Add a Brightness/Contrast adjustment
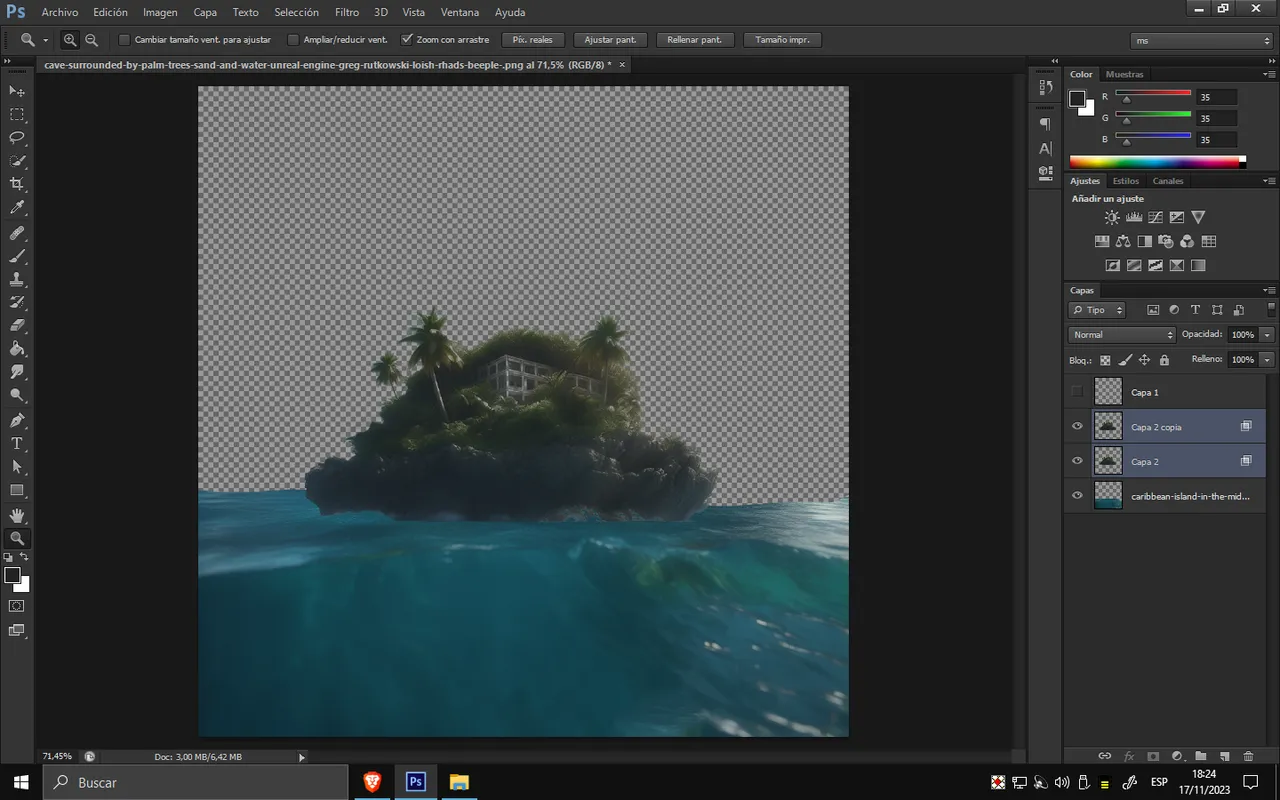The image size is (1280, 800). pyautogui.click(x=1112, y=217)
